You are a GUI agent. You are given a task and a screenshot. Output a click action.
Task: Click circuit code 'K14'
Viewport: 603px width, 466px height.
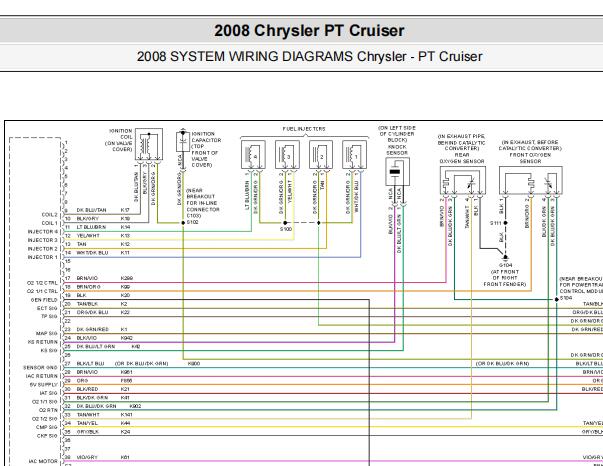pyautogui.click(x=125, y=227)
